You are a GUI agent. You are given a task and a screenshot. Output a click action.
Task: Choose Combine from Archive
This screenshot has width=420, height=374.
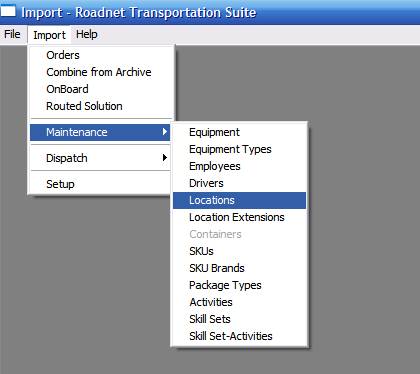[x=100, y=72]
